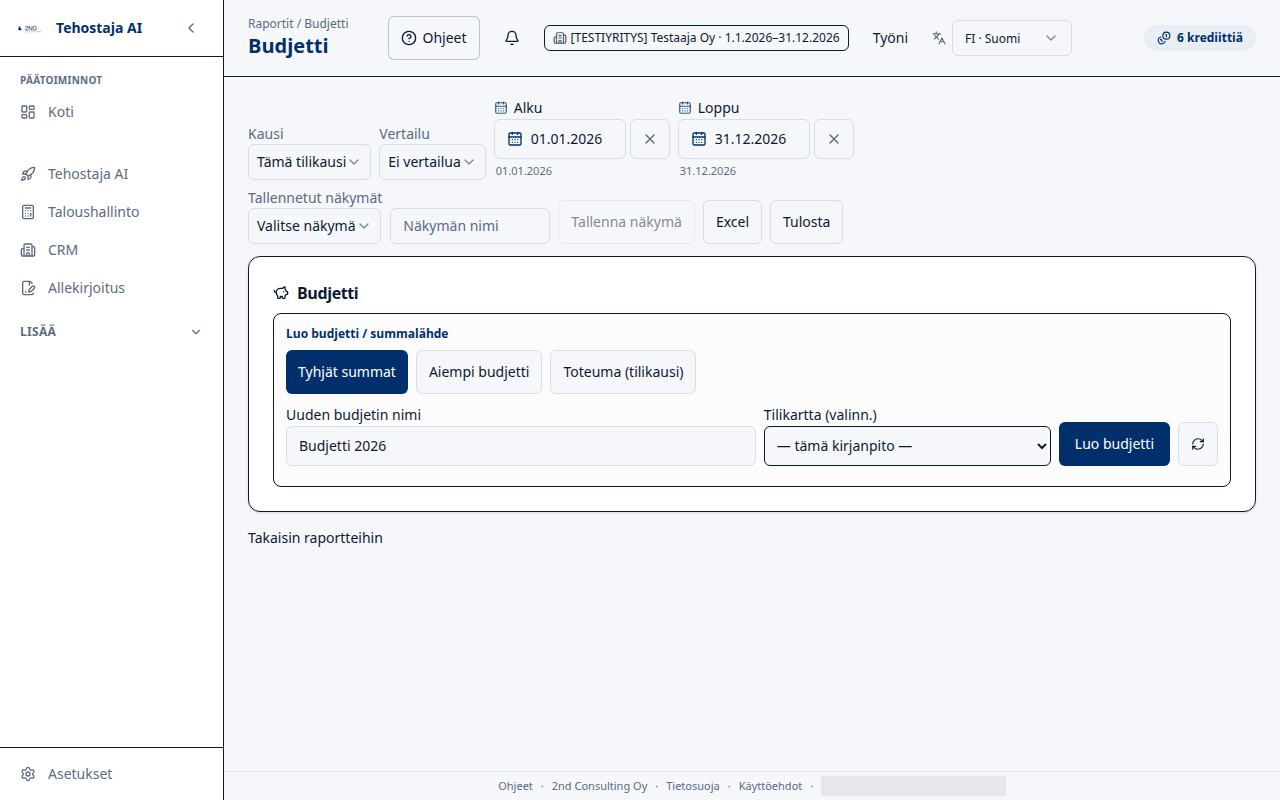Click the Luo budjetti button
The width and height of the screenshot is (1280, 800).
point(1114,444)
